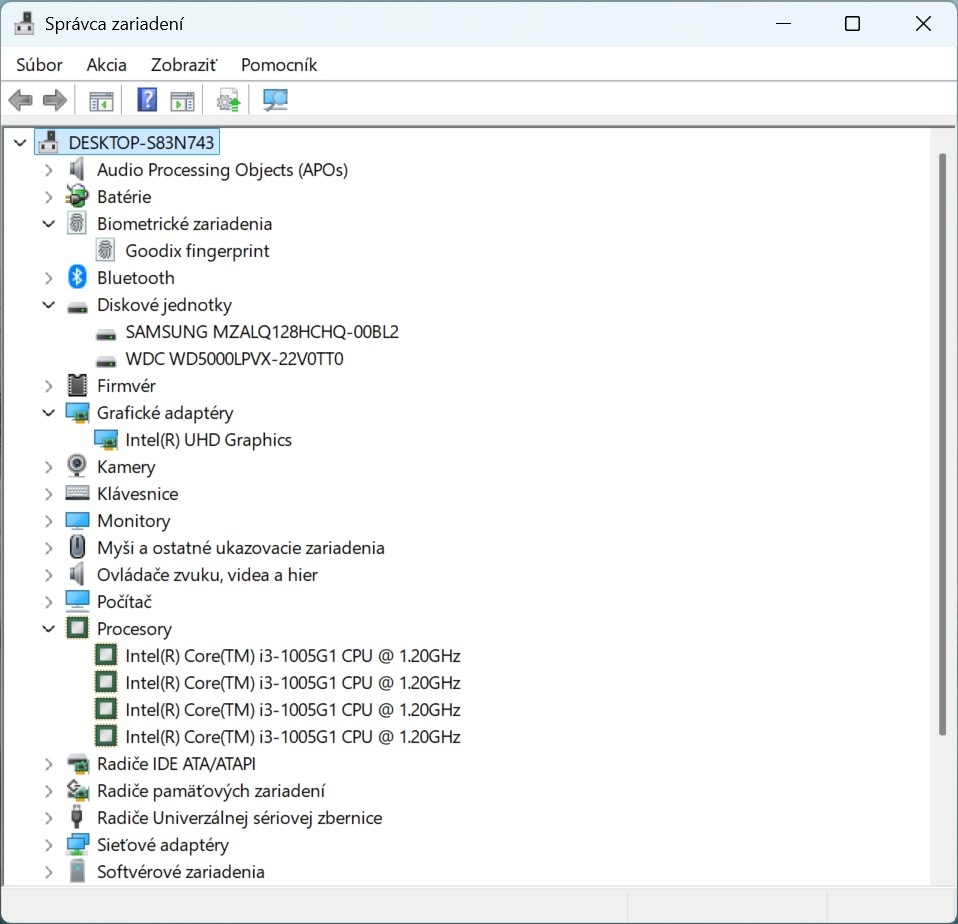Click the Back arrow toolbar icon
The image size is (958, 924).
(x=20, y=100)
